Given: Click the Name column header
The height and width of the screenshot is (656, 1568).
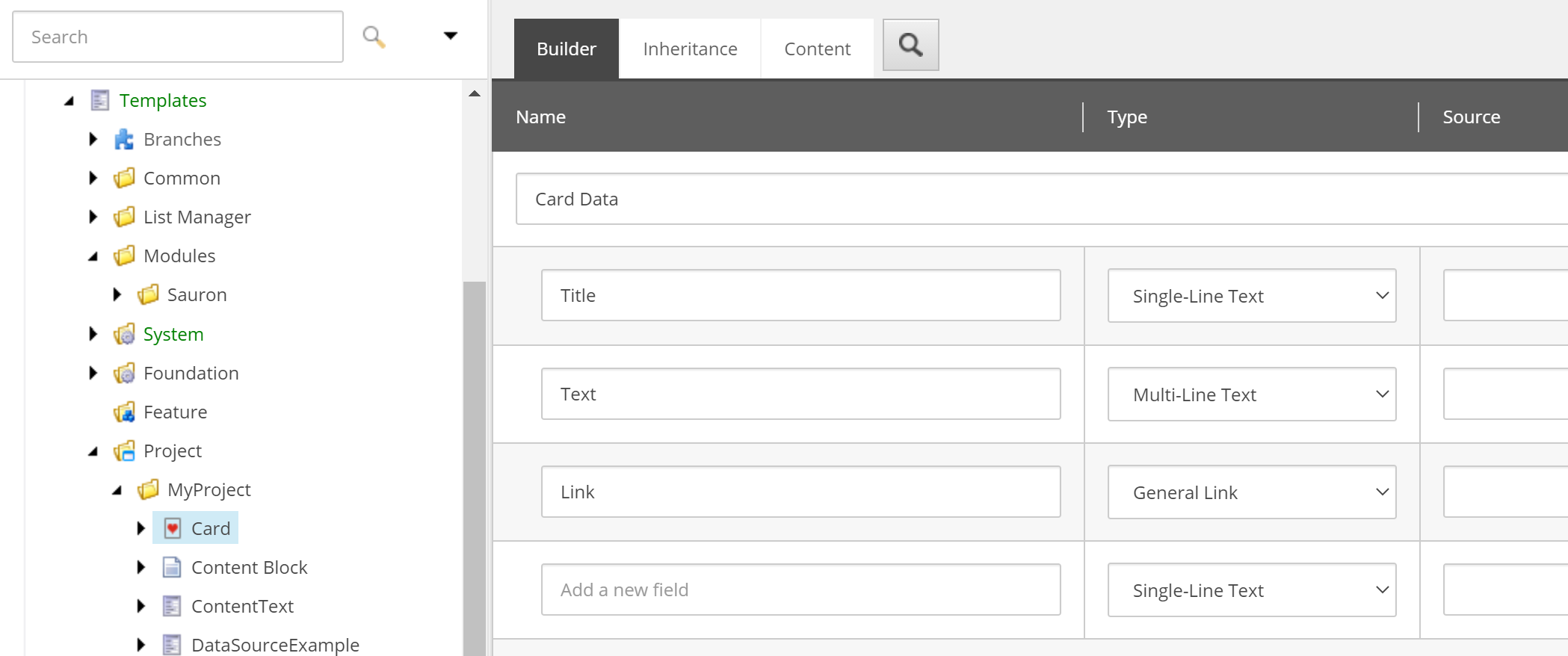Looking at the screenshot, I should (x=541, y=117).
